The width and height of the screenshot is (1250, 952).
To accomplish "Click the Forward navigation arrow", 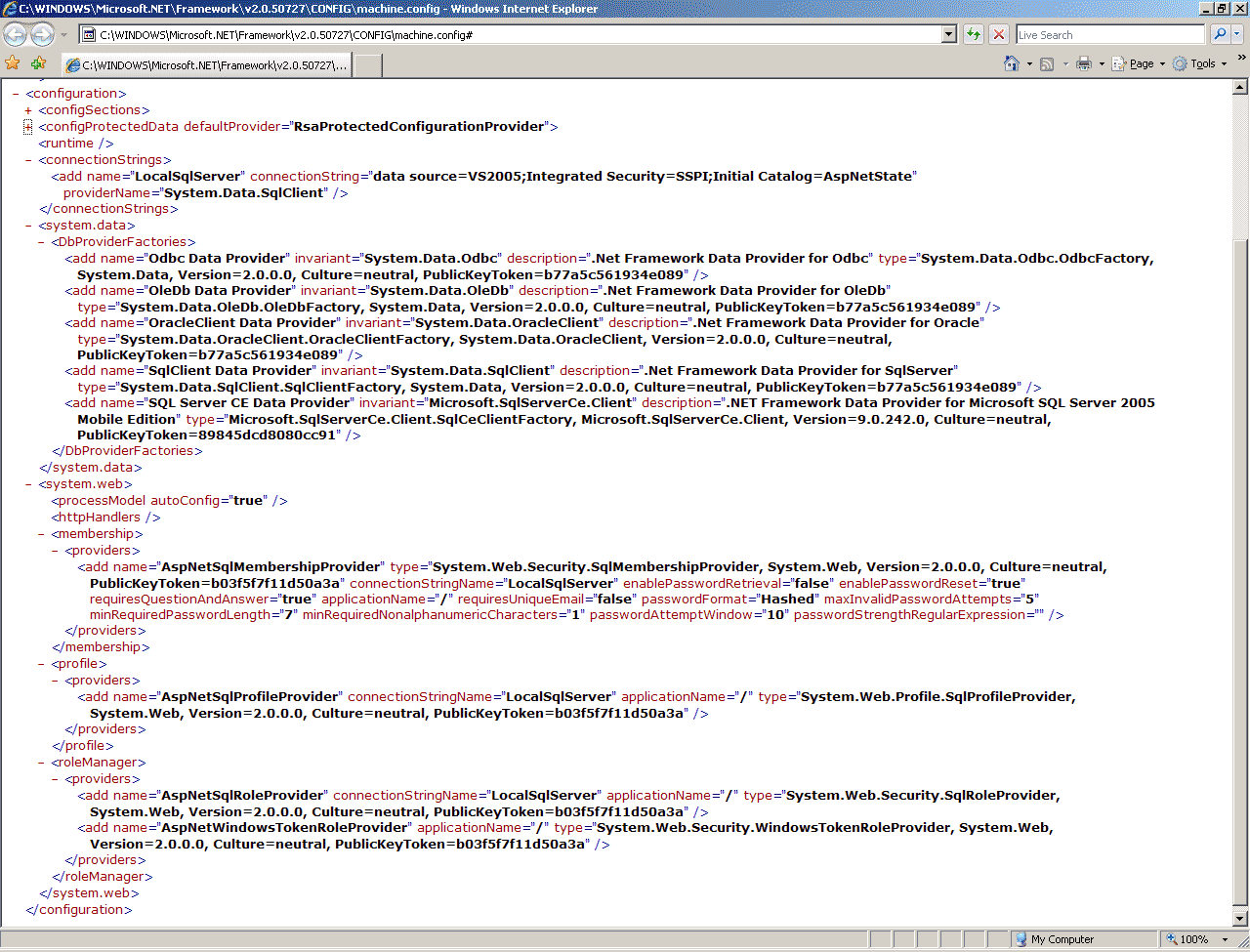I will point(42,35).
